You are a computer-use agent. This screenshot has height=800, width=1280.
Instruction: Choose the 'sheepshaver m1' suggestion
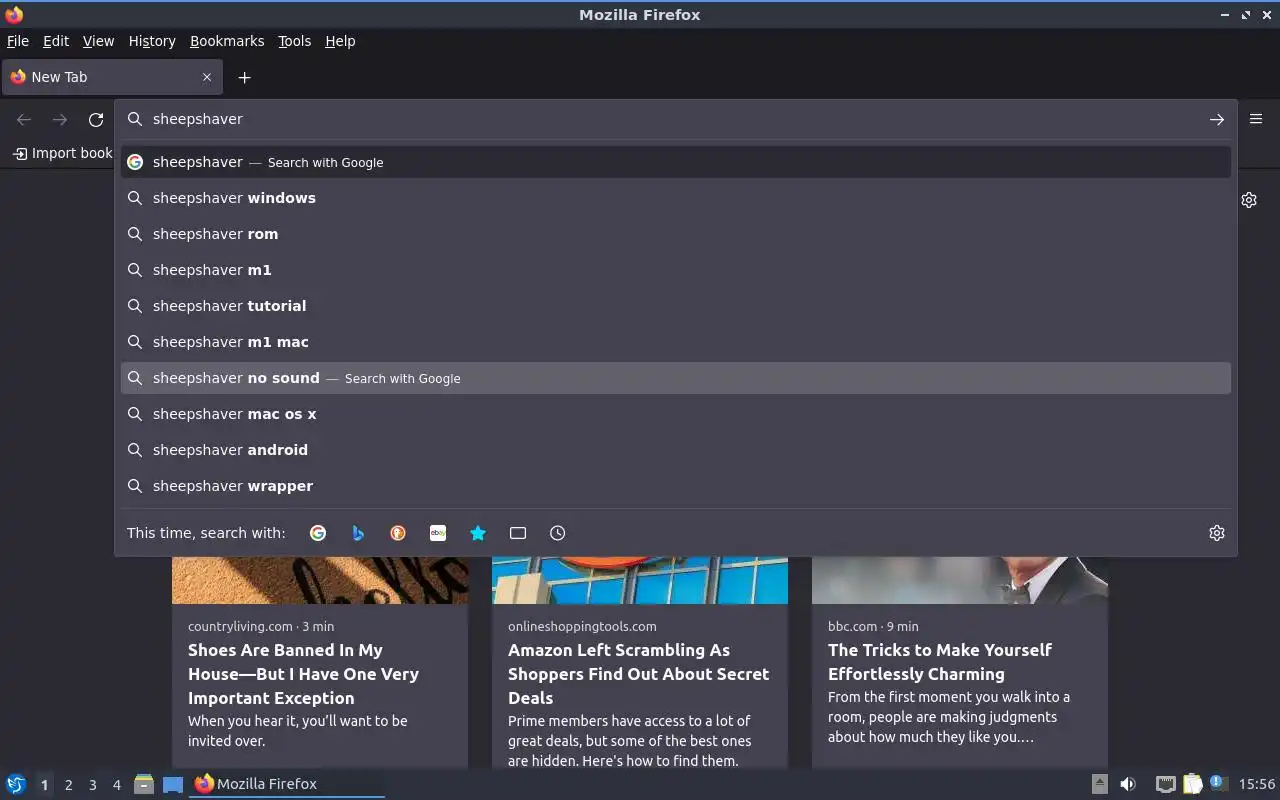click(676, 270)
